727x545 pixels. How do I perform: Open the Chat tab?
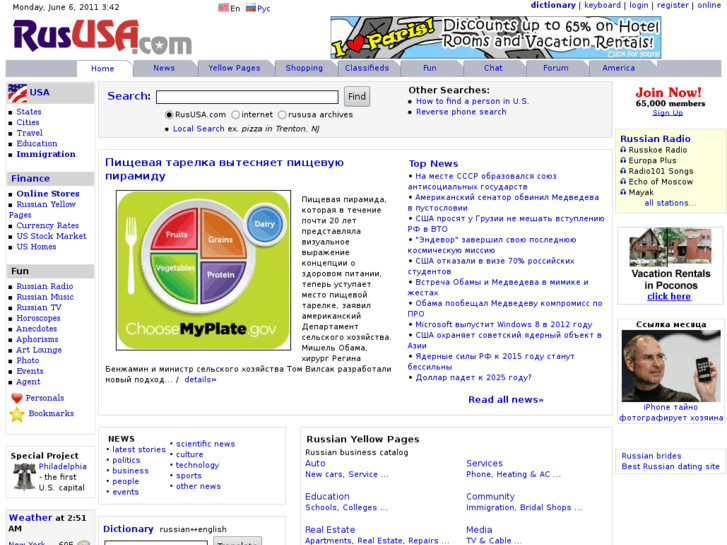(493, 68)
